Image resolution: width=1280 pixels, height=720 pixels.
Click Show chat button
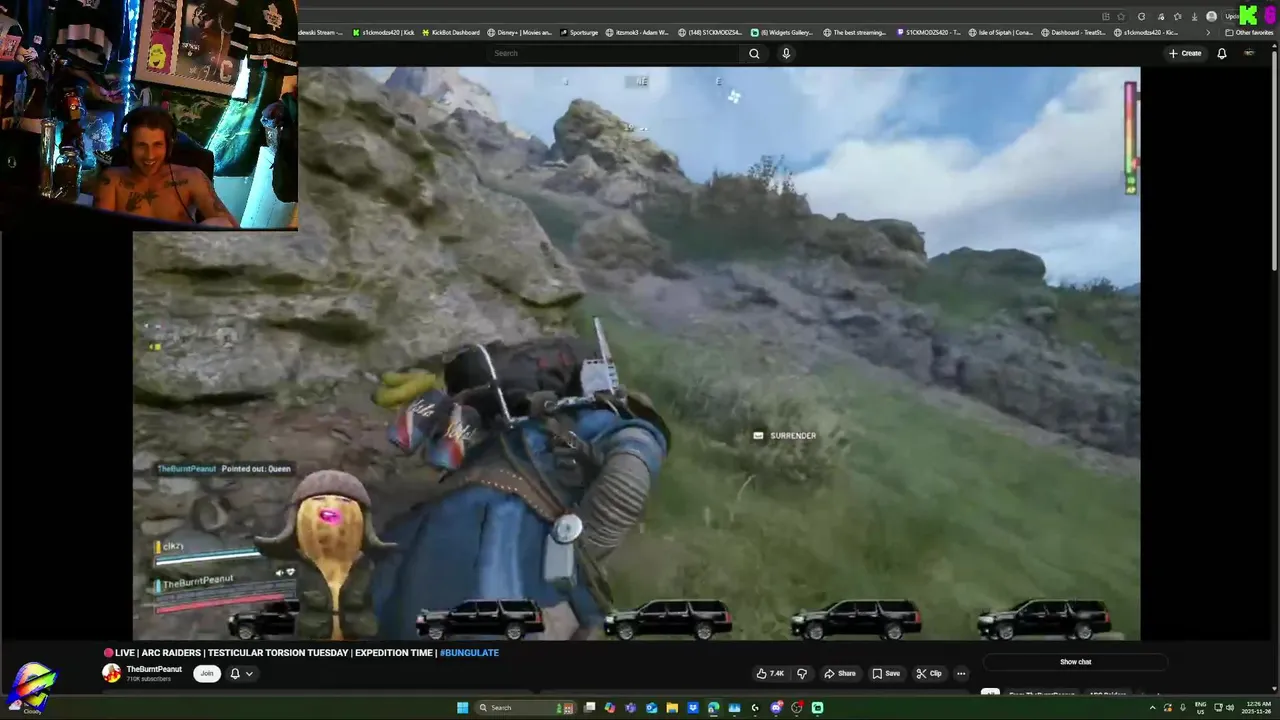point(1076,662)
